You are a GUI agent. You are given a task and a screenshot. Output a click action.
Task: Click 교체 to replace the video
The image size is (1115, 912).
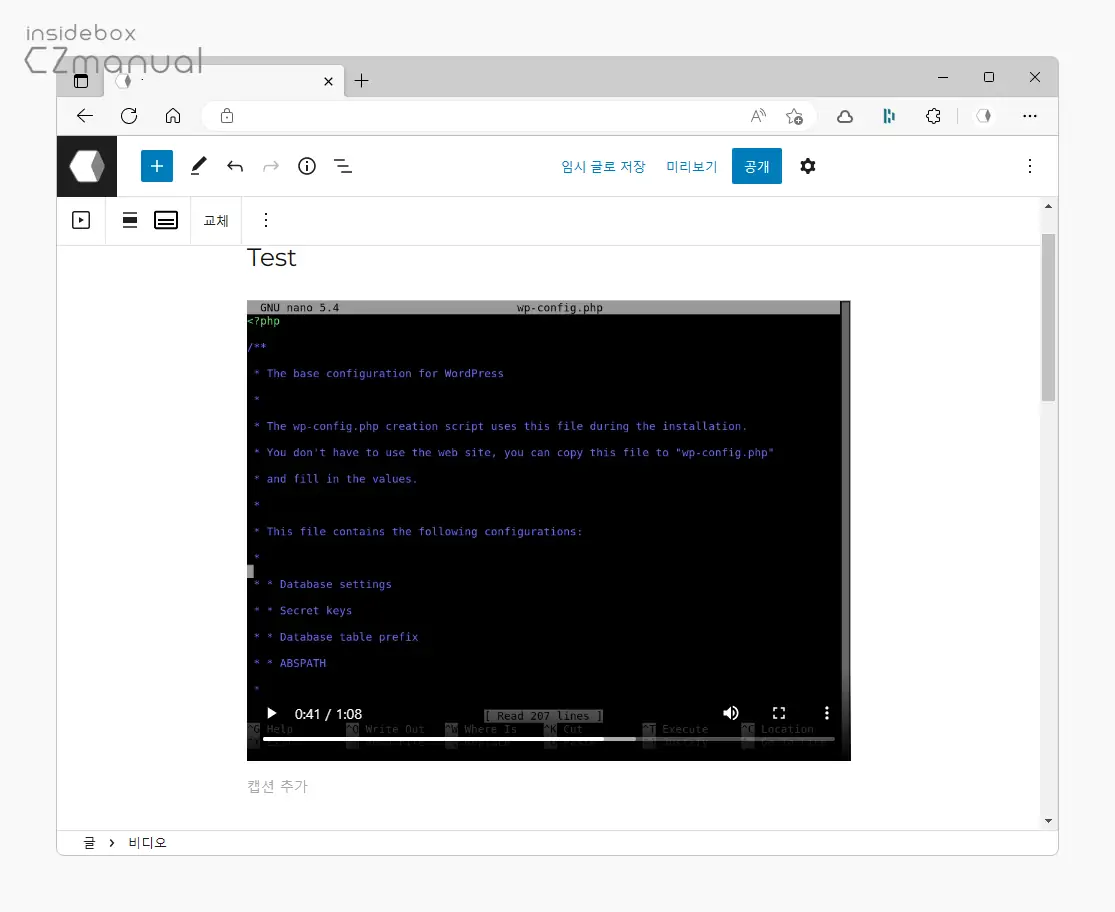[x=216, y=220]
